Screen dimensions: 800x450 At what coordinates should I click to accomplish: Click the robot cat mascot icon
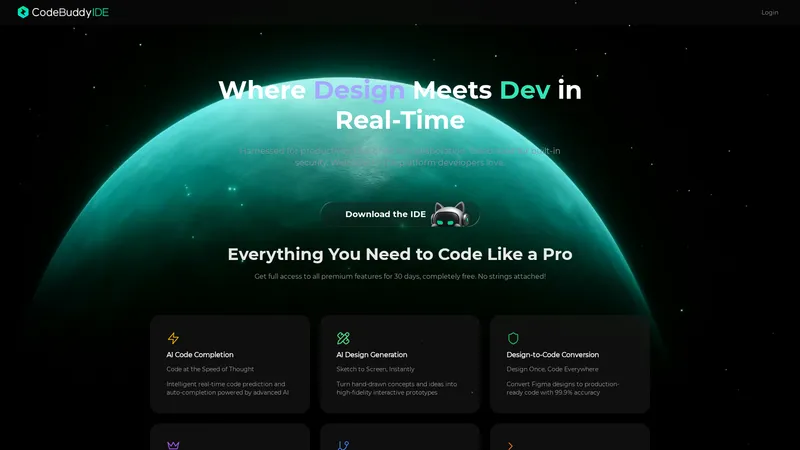tap(449, 214)
